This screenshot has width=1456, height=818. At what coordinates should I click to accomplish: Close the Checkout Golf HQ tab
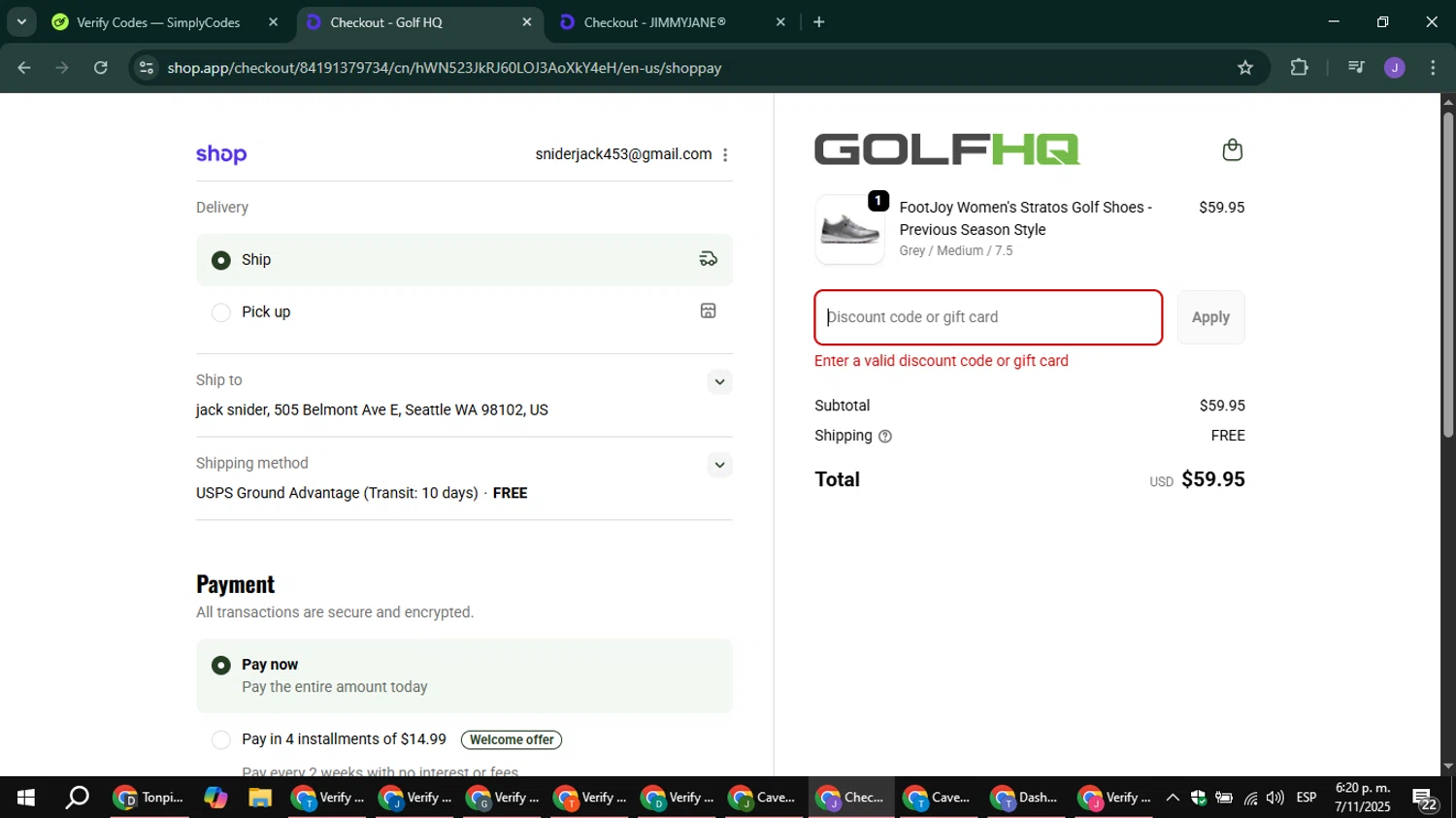coord(527,22)
